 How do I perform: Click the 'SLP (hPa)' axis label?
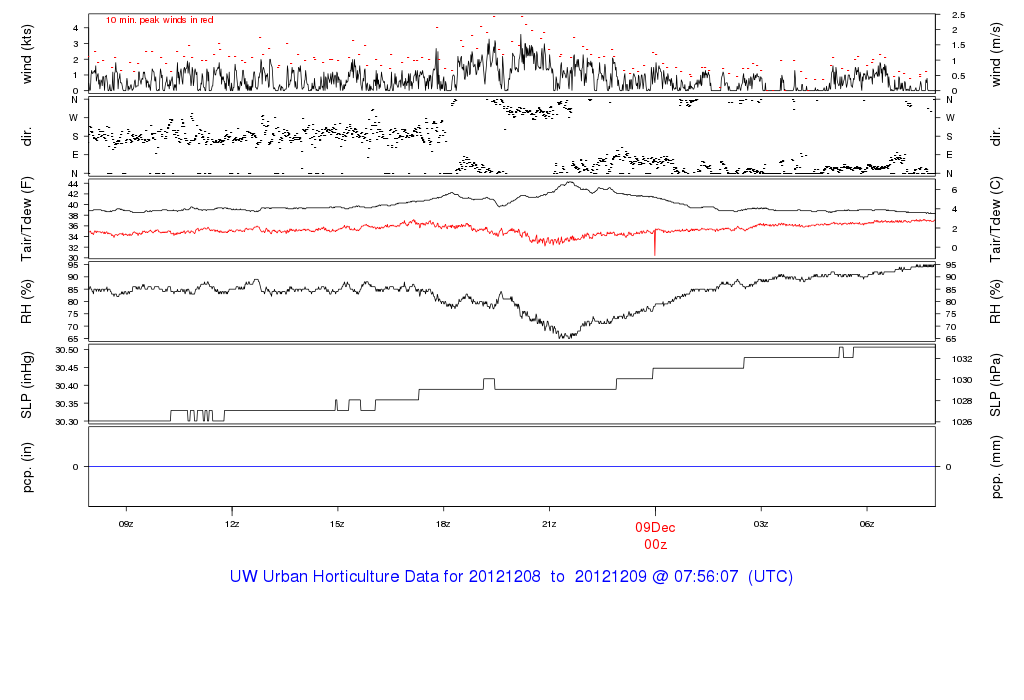click(x=995, y=385)
